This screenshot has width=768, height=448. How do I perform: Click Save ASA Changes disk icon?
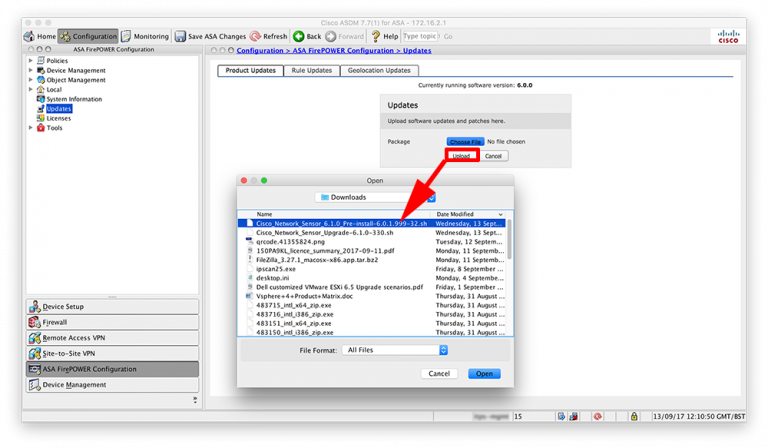coord(180,36)
